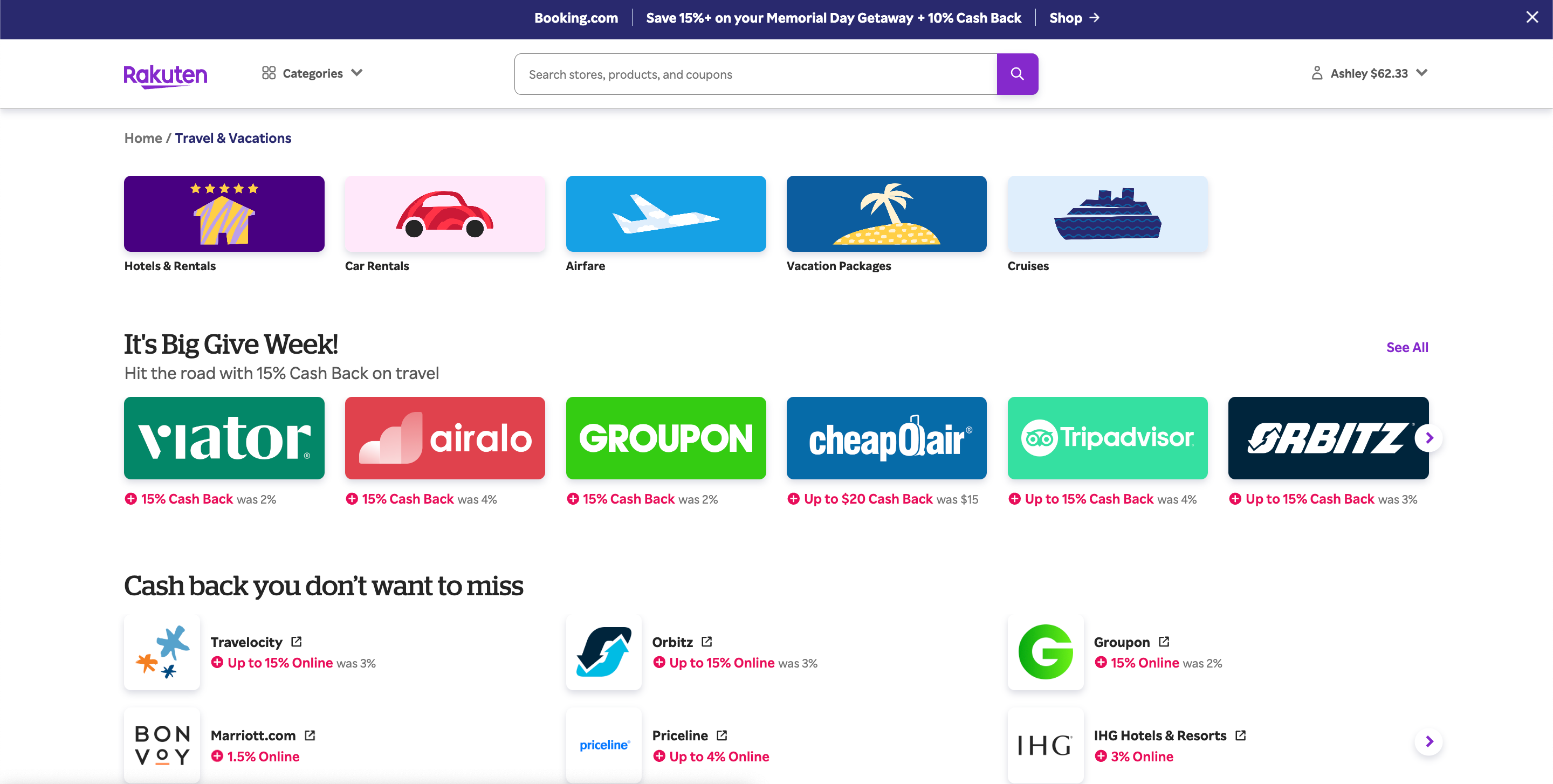Advance cash back stores carousel arrow
This screenshot has height=784, width=1553.
1428,741
